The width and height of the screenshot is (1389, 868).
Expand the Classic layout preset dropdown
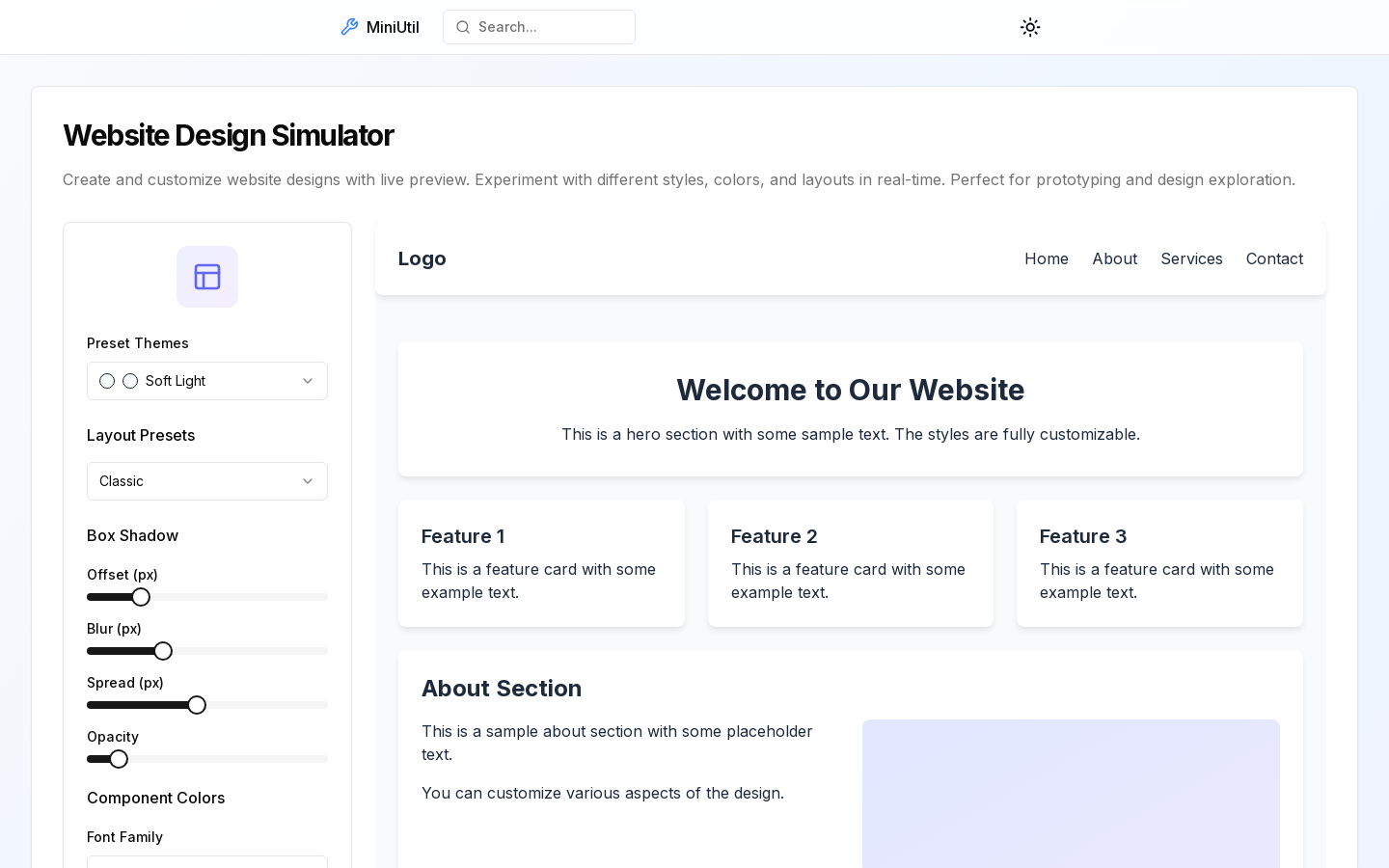click(x=207, y=481)
